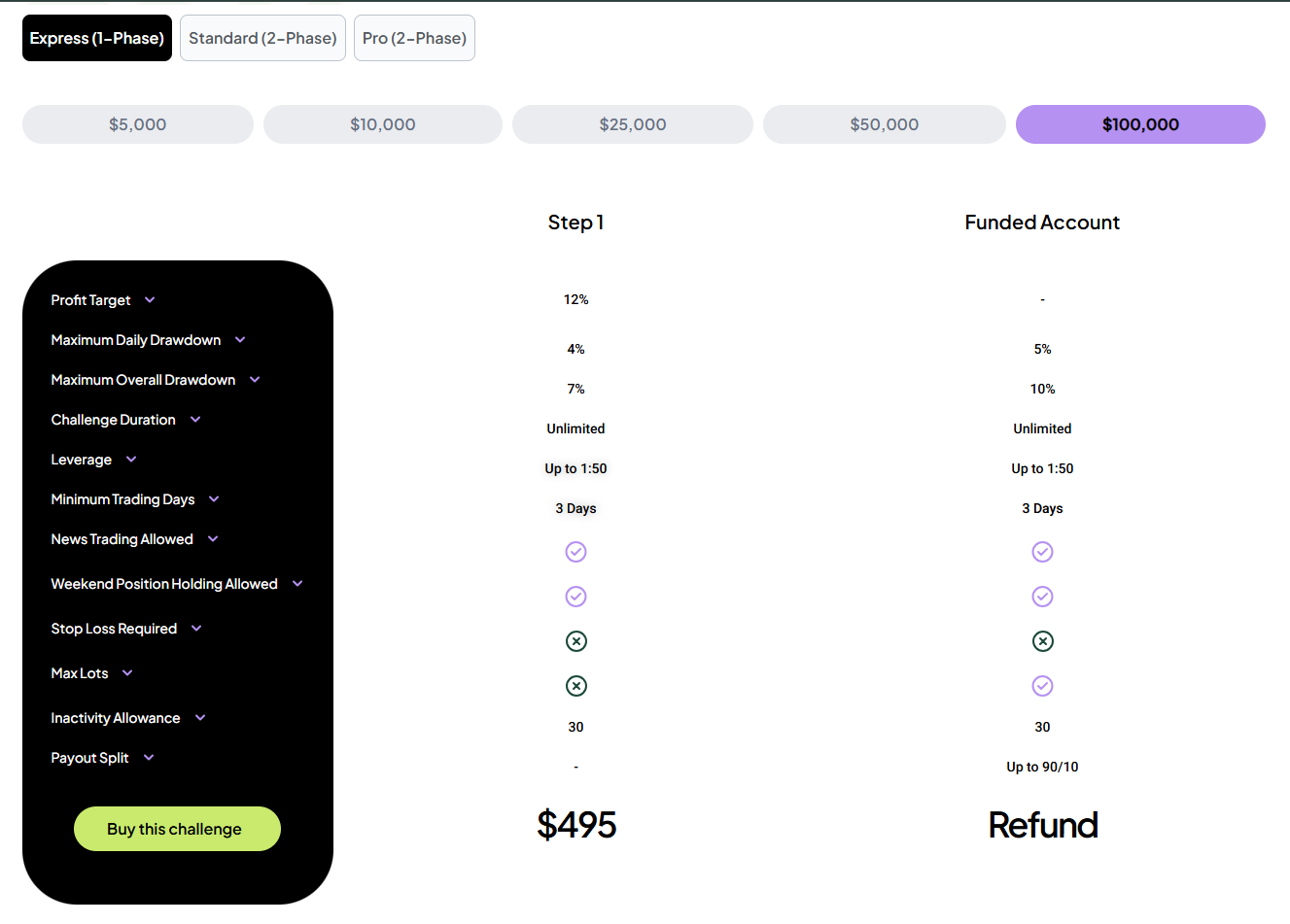Image resolution: width=1290 pixels, height=924 pixels.
Task: Click Weekend Holding check icon under Step 1
Action: tap(575, 597)
